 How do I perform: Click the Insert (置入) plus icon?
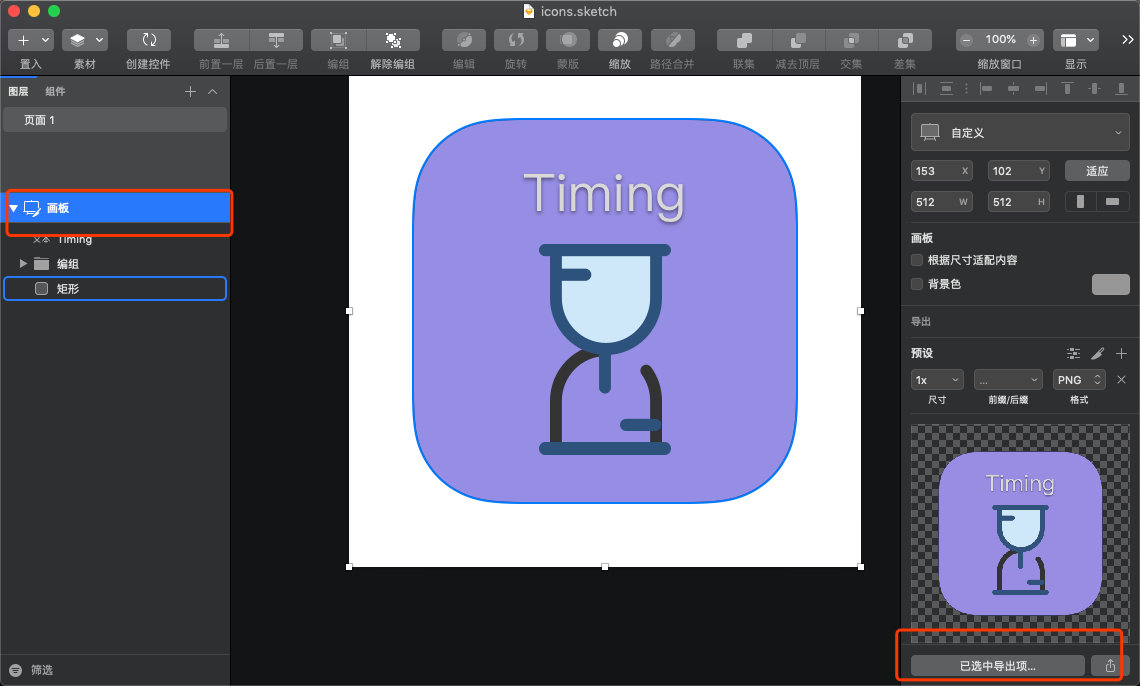coord(23,40)
